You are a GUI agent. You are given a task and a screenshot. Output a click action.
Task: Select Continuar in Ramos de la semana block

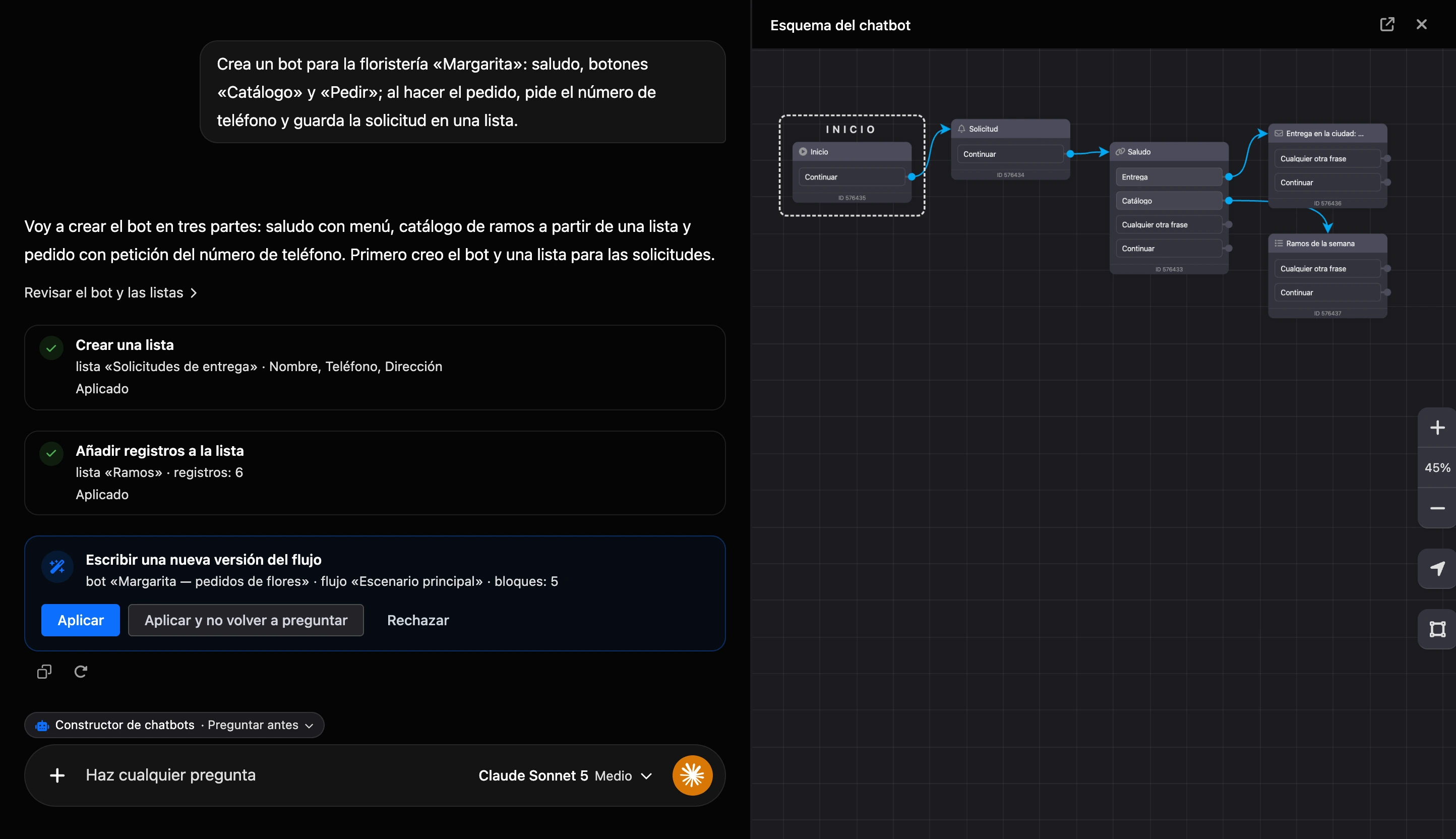pos(1327,292)
